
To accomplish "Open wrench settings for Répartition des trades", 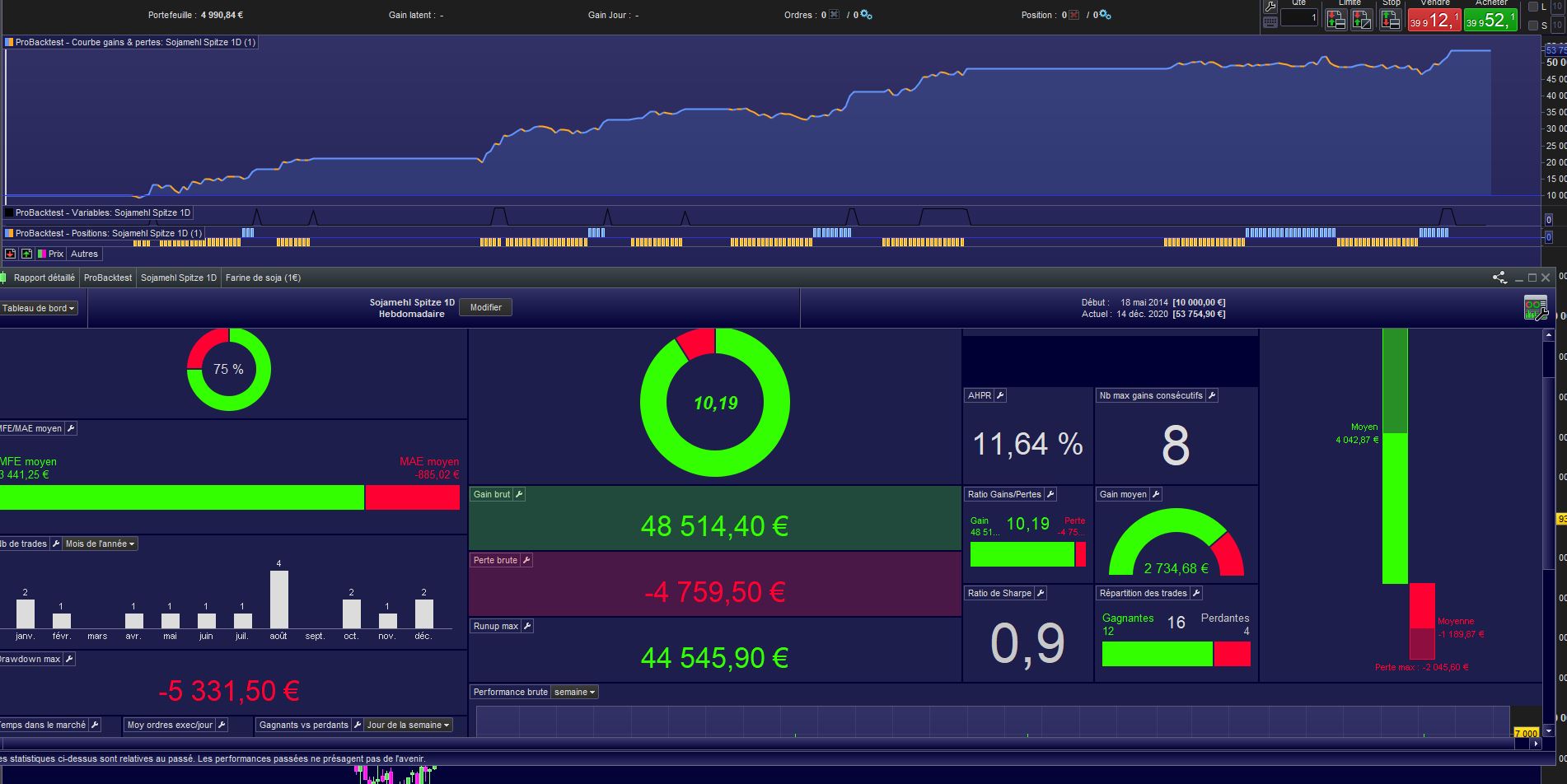I will tap(1196, 593).
